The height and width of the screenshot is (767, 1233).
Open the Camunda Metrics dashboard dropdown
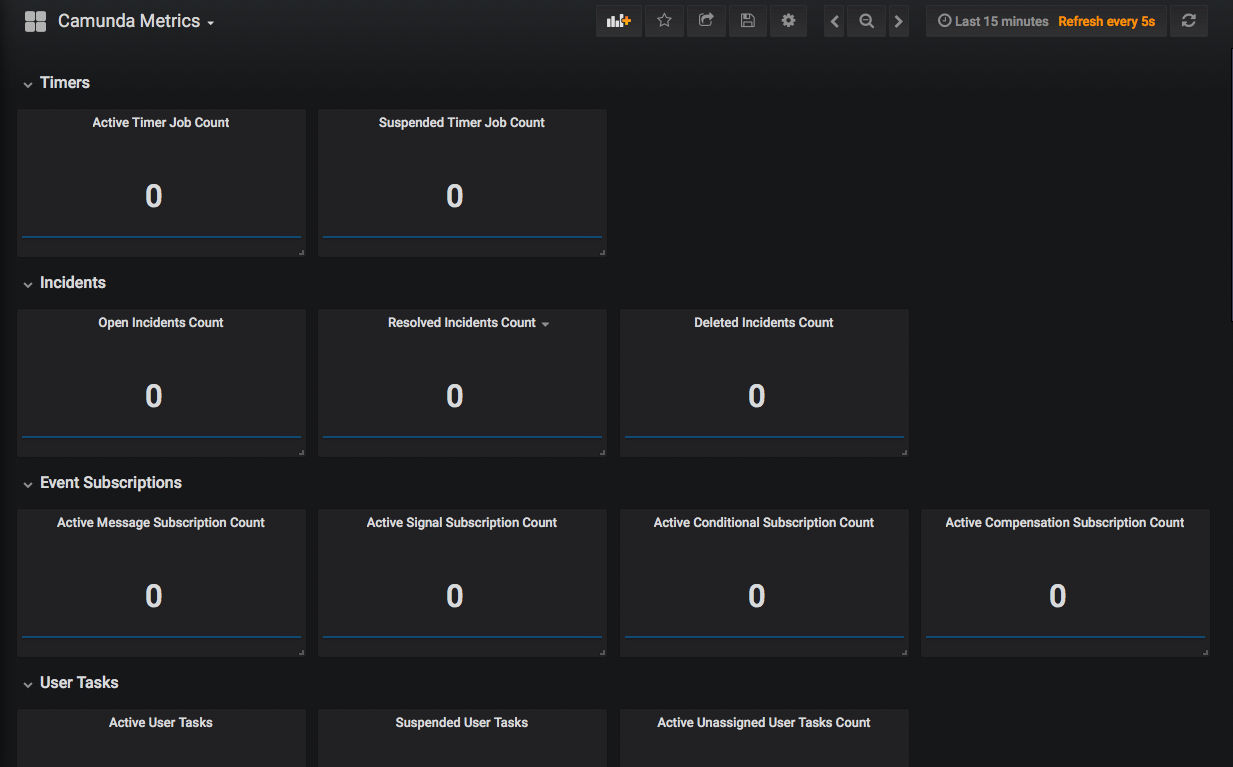coord(136,21)
